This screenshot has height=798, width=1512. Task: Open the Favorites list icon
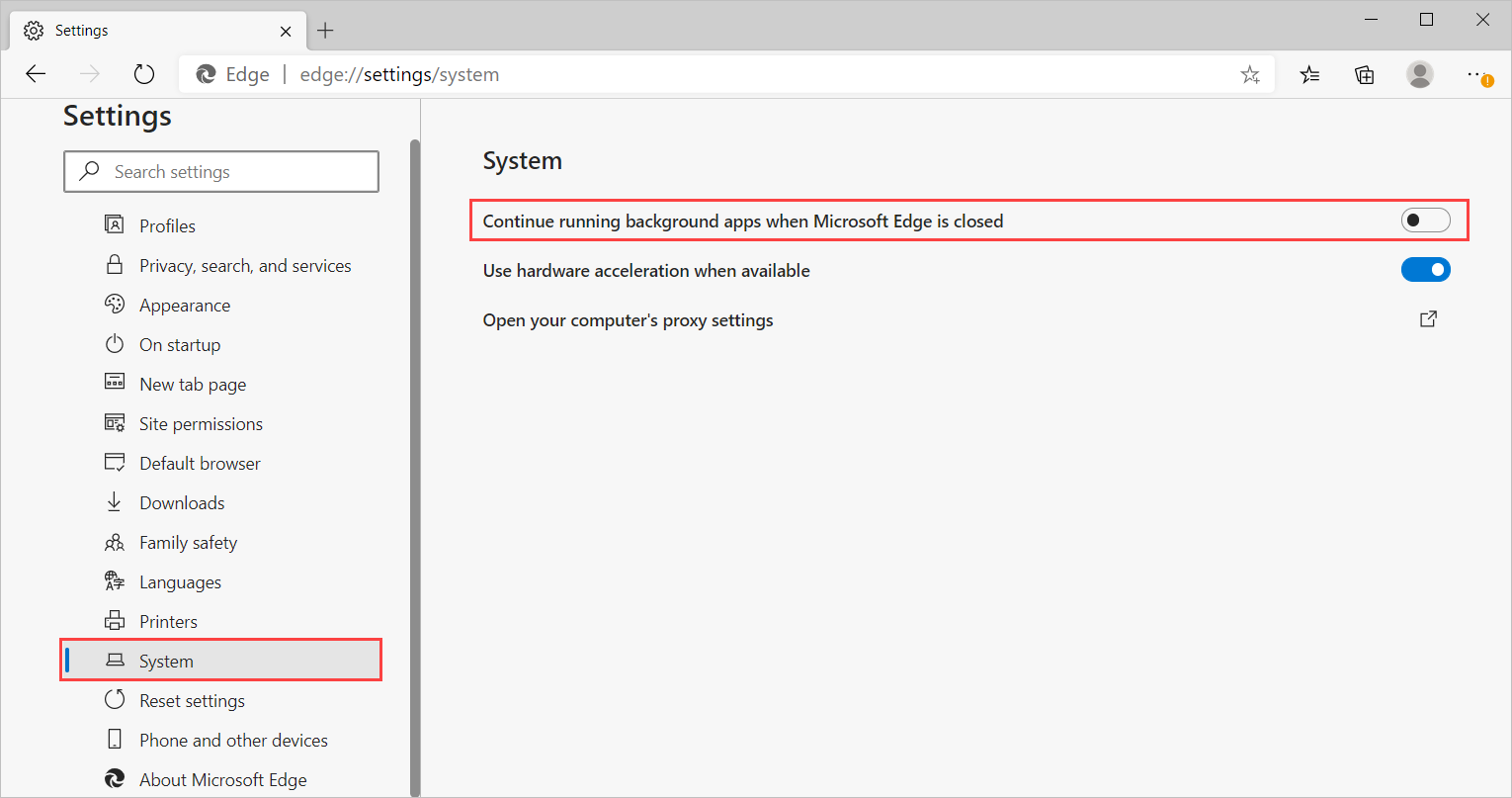[x=1309, y=74]
